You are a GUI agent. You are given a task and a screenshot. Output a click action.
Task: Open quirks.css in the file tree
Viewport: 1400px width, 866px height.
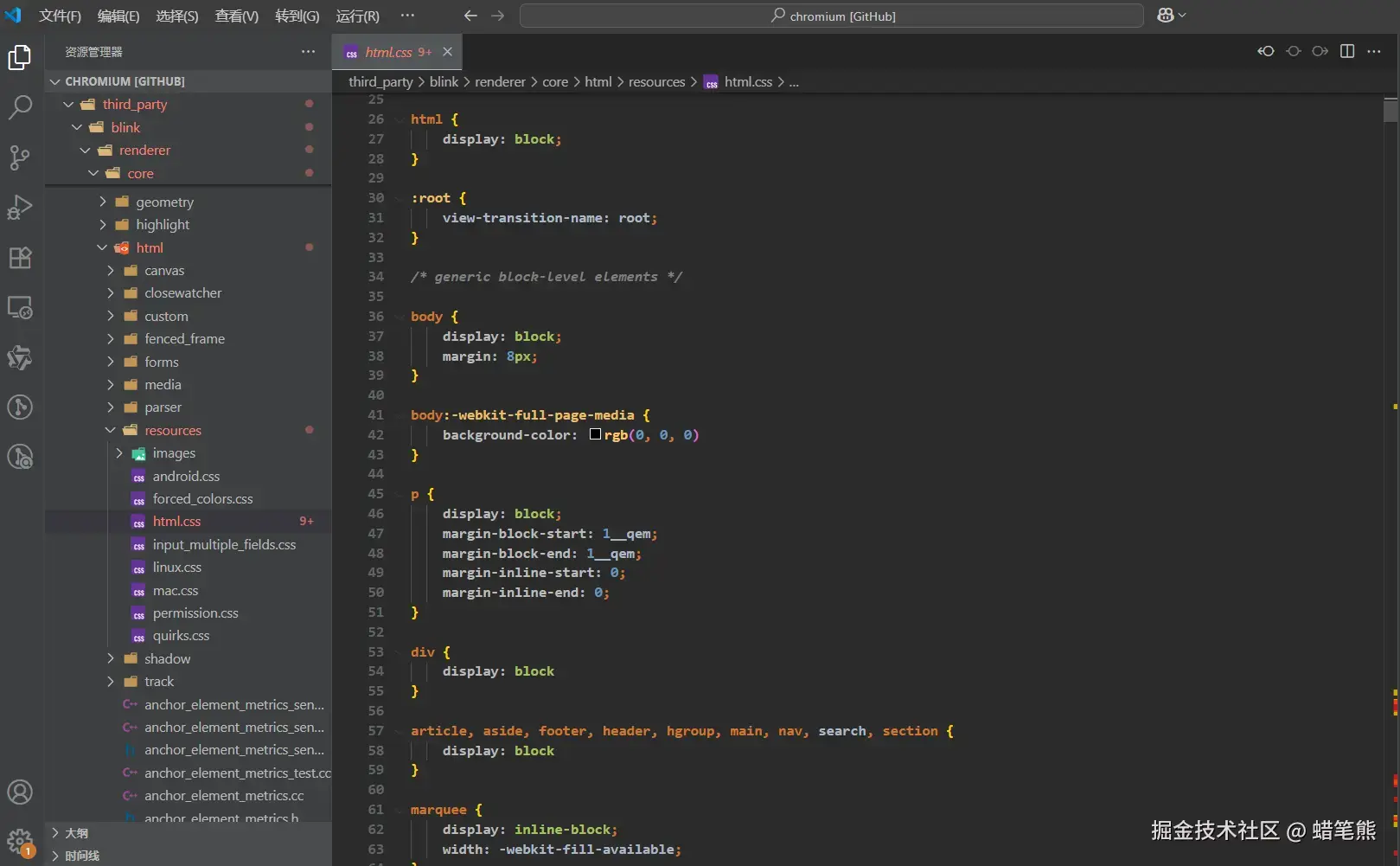pos(181,636)
